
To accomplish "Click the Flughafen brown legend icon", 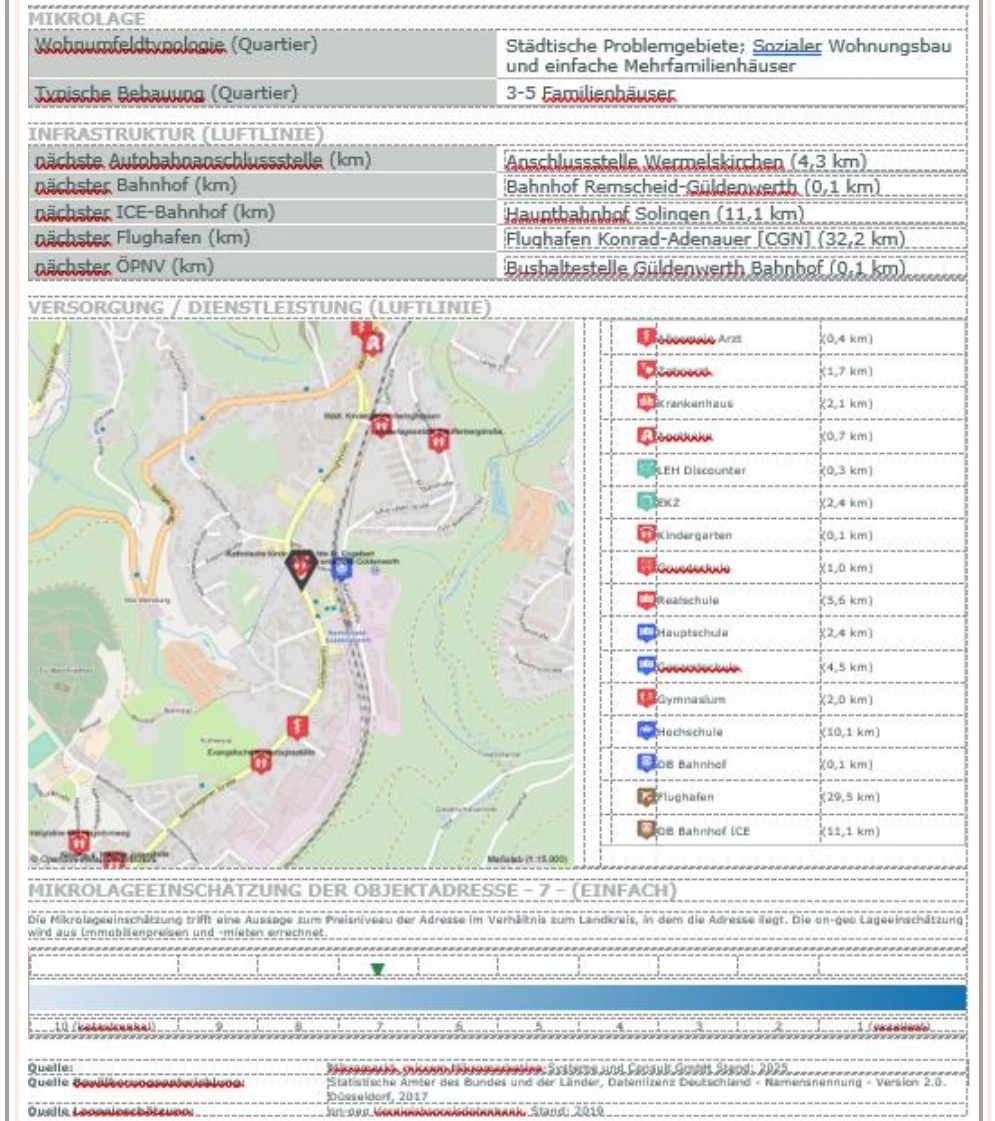I will coord(646,796).
